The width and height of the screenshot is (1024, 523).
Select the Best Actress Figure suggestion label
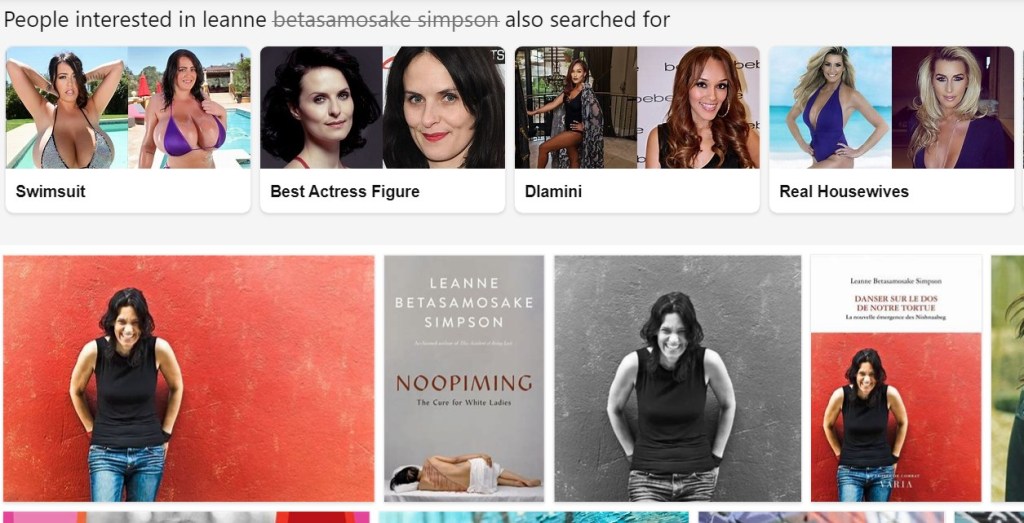click(x=345, y=191)
